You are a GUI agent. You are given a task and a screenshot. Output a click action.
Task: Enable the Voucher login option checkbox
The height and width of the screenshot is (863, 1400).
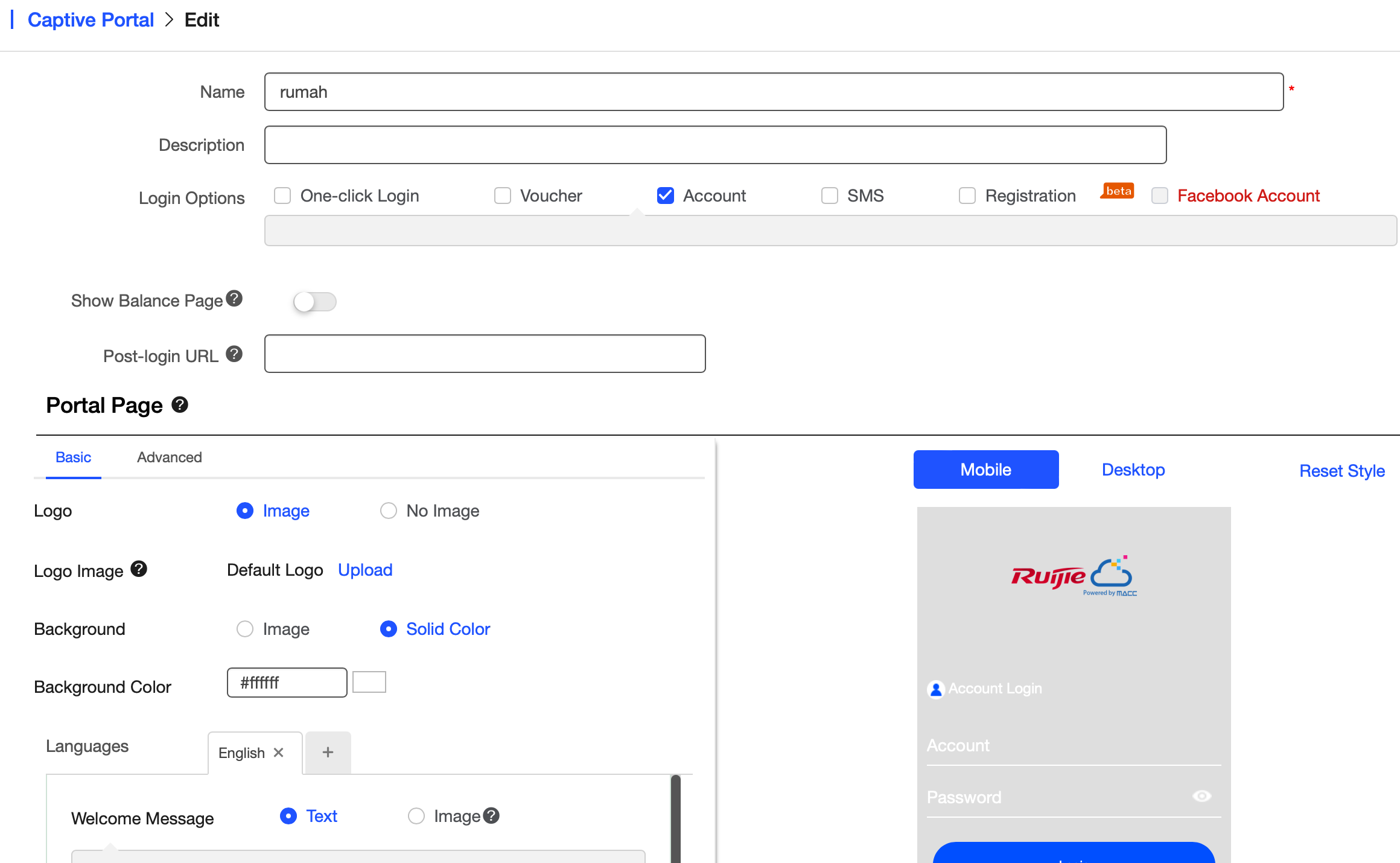point(502,196)
